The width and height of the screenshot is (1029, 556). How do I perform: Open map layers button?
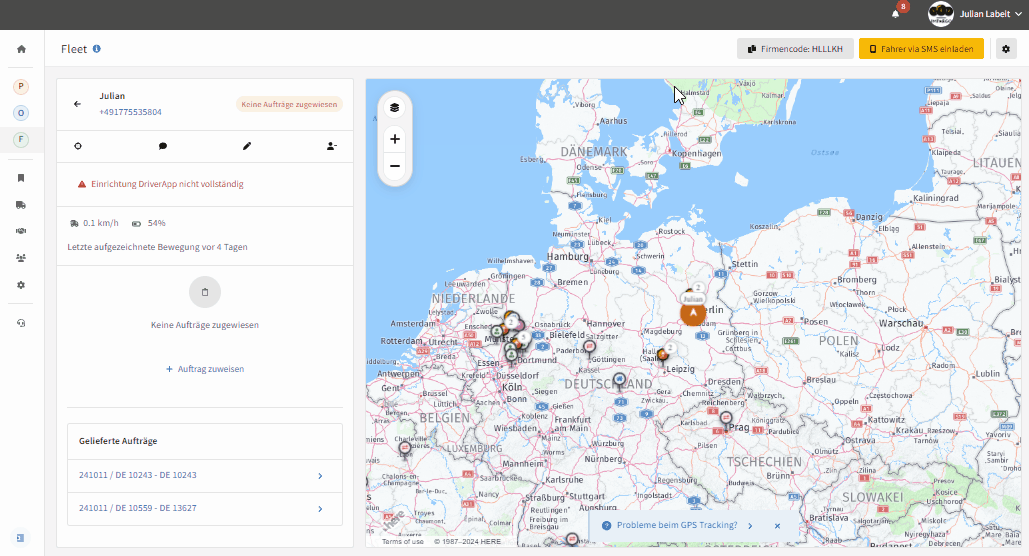point(394,108)
